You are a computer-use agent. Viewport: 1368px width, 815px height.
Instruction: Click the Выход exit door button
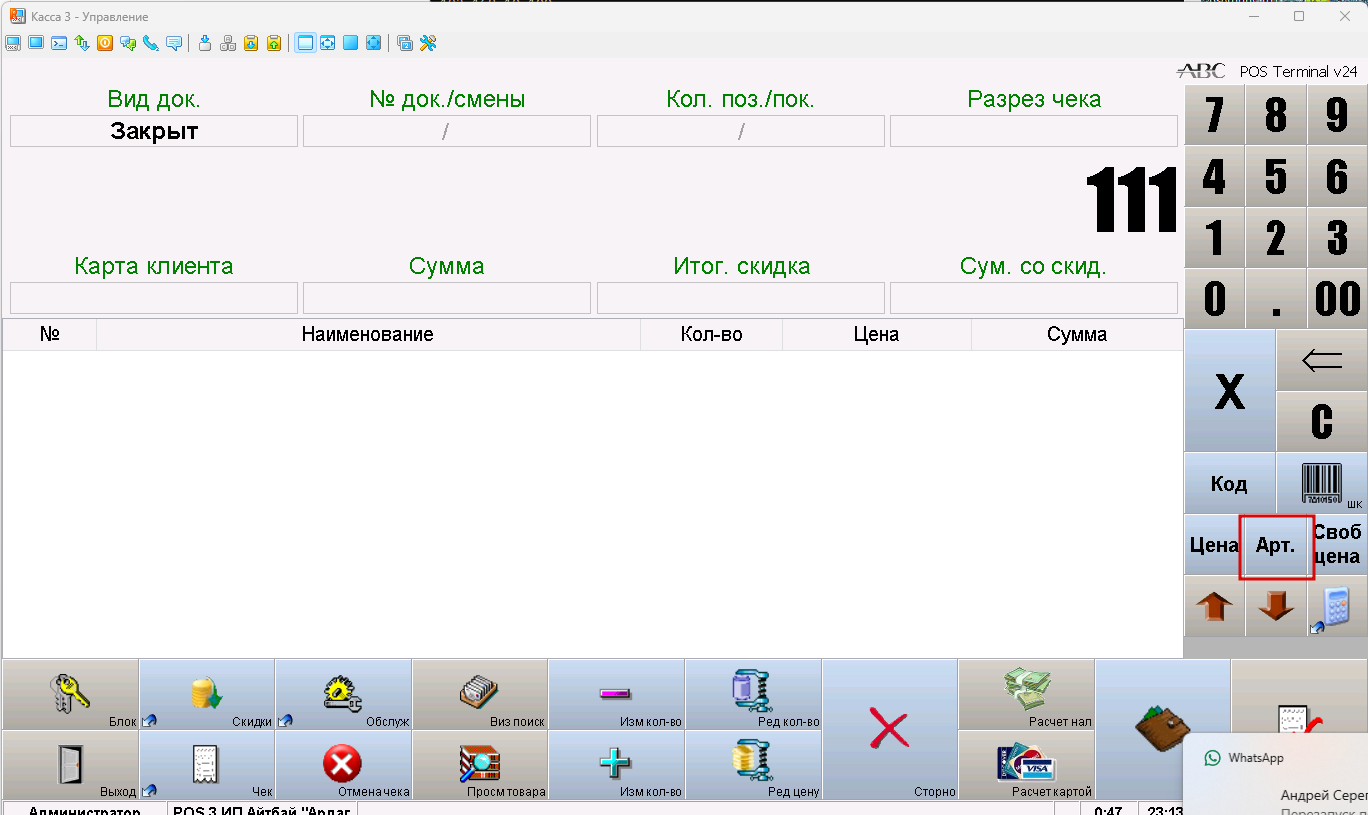coord(70,765)
